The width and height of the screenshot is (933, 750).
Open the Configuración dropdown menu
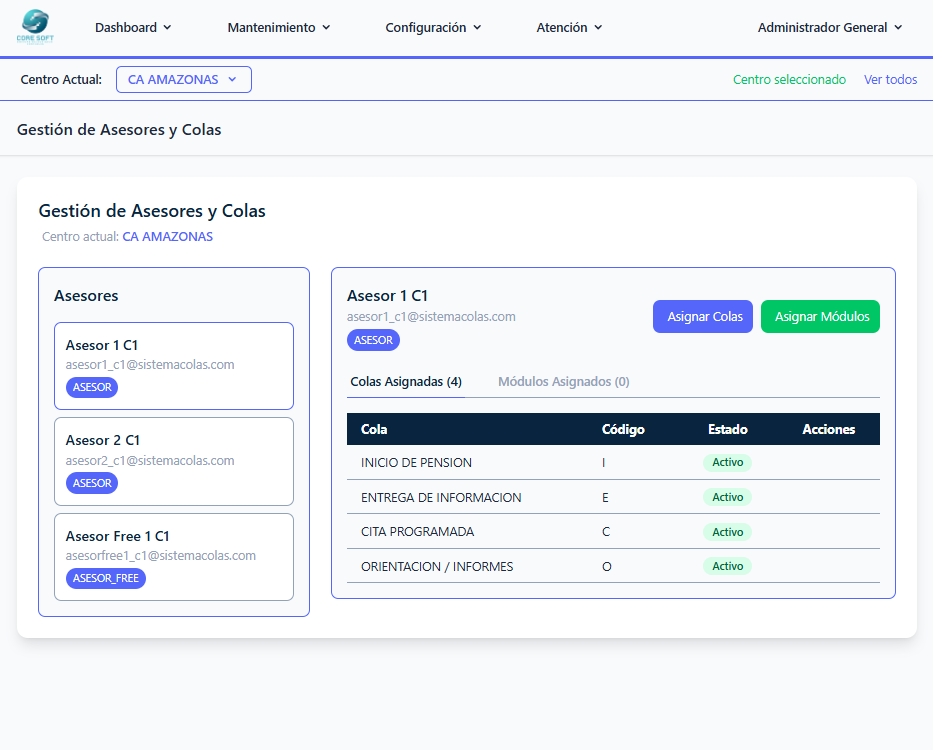(433, 28)
